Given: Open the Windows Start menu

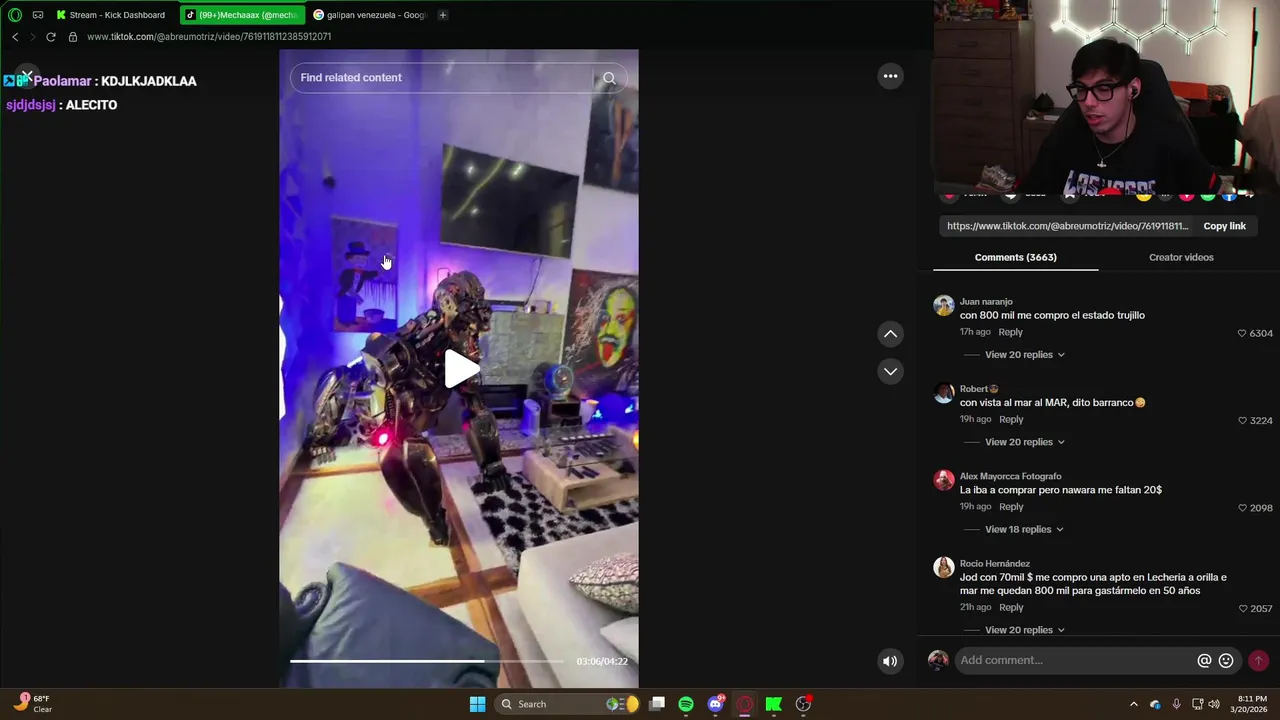Looking at the screenshot, I should tap(477, 705).
